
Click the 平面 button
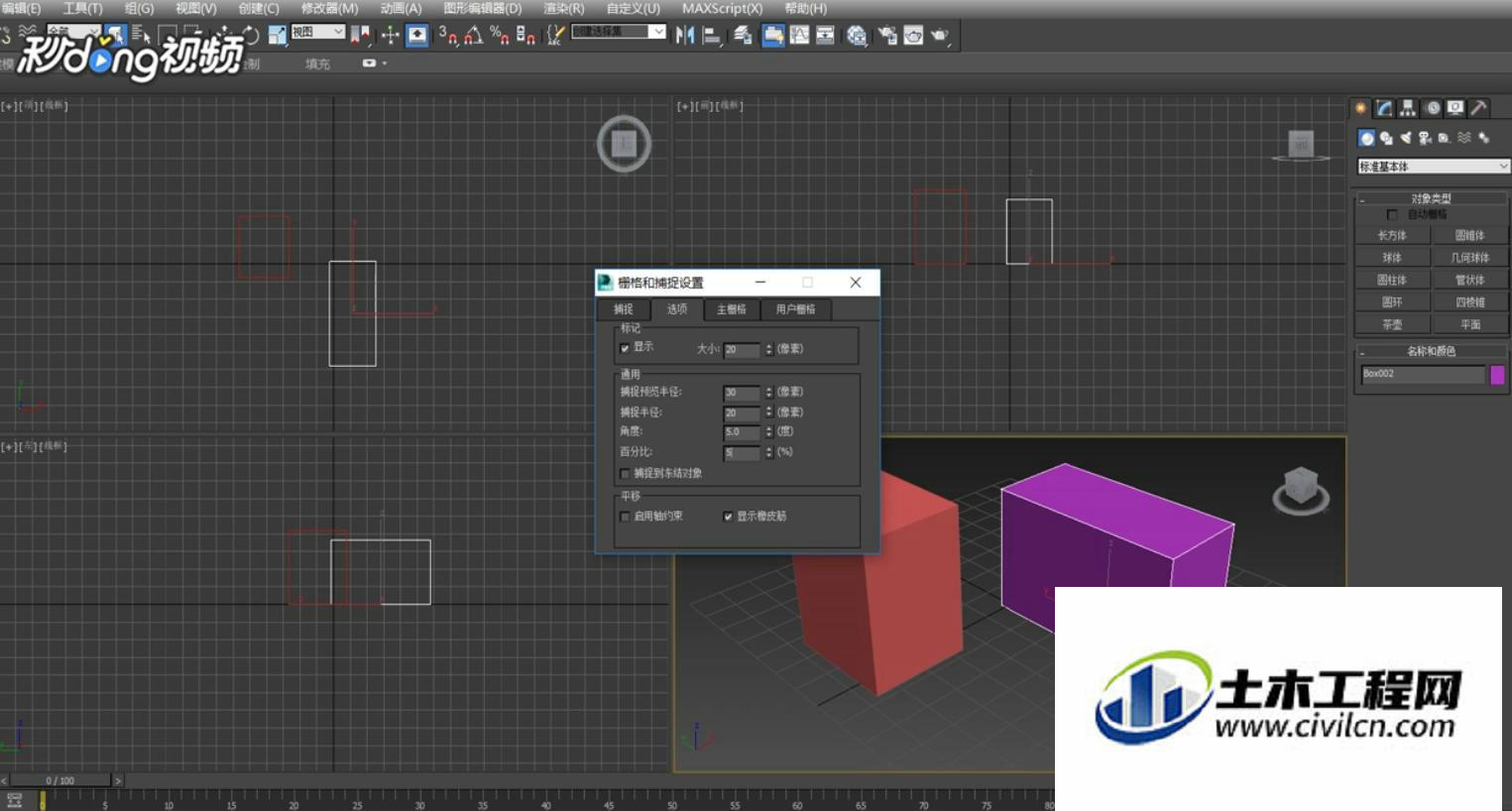(1469, 324)
